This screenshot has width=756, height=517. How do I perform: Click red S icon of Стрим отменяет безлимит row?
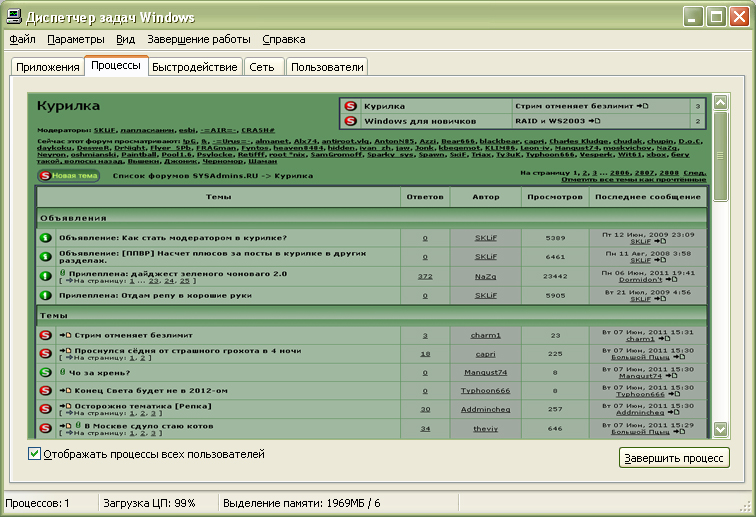coord(45,335)
